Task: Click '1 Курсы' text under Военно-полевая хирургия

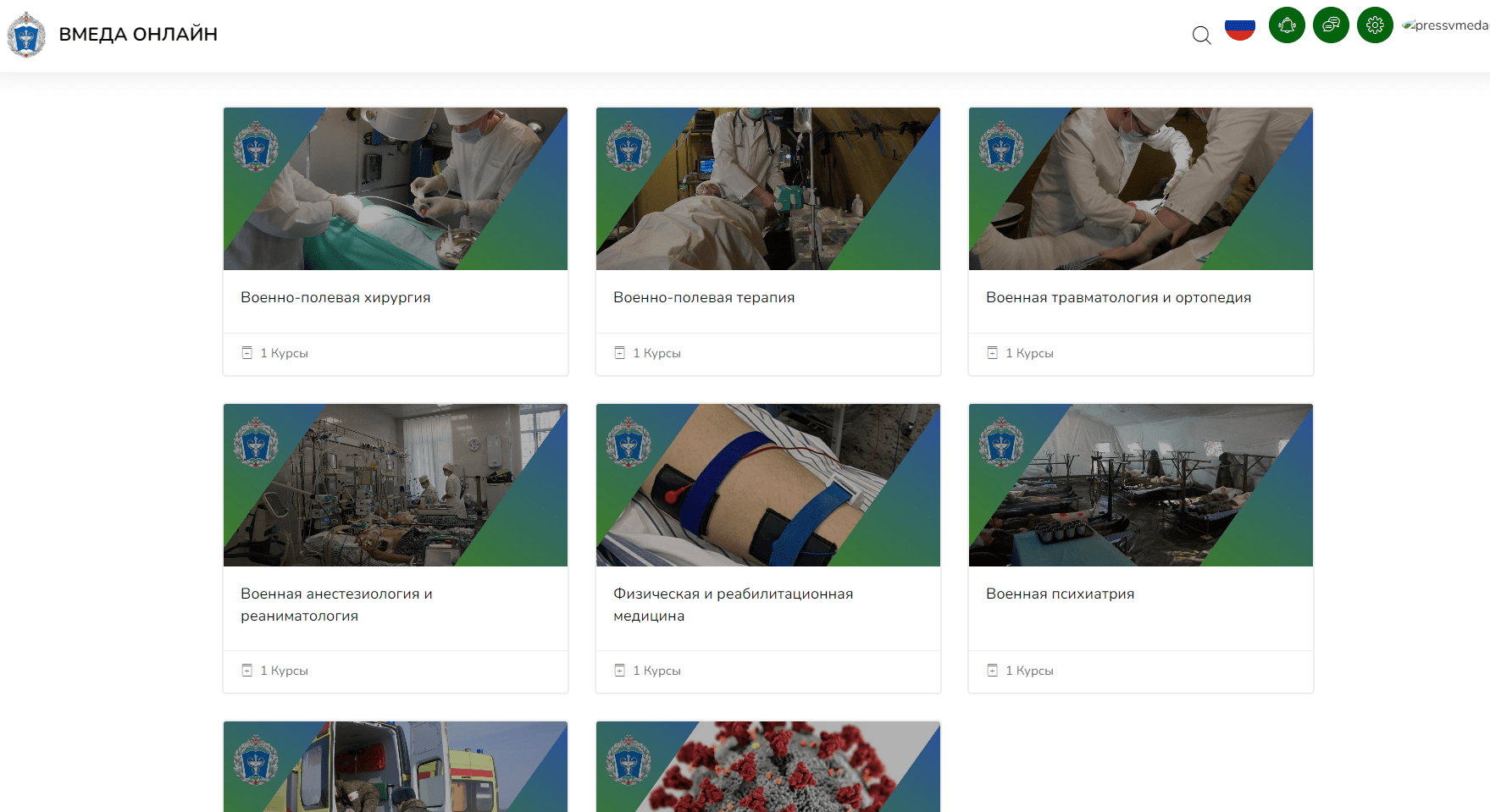Action: [284, 353]
